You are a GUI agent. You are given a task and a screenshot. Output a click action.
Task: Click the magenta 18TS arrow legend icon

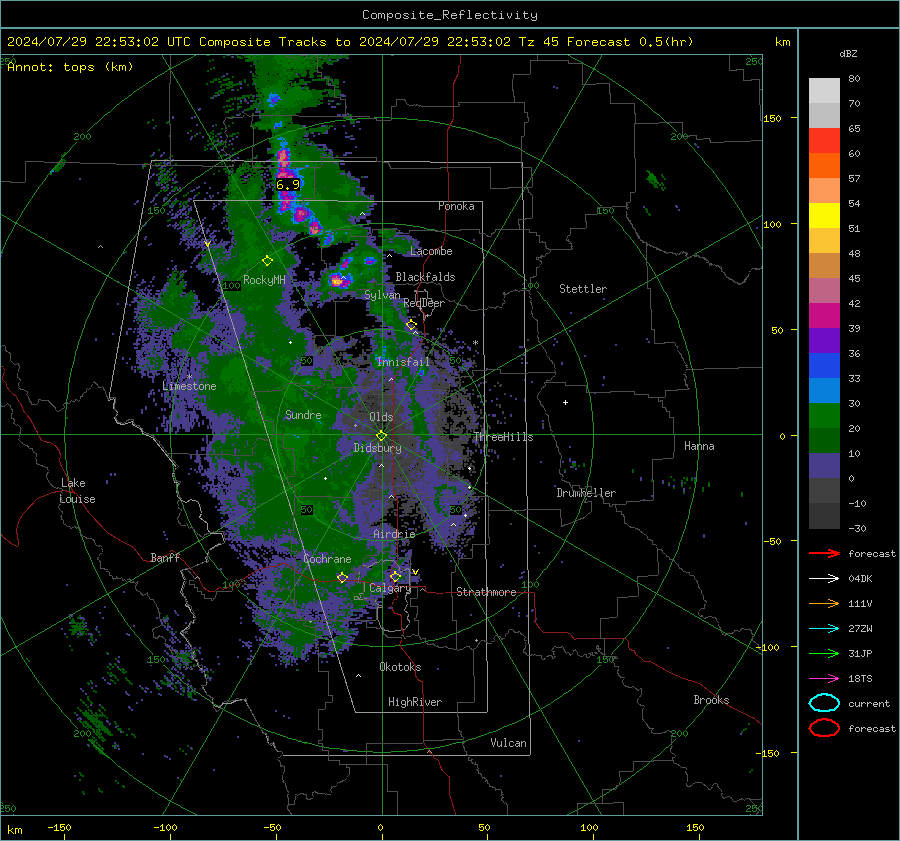click(824, 679)
